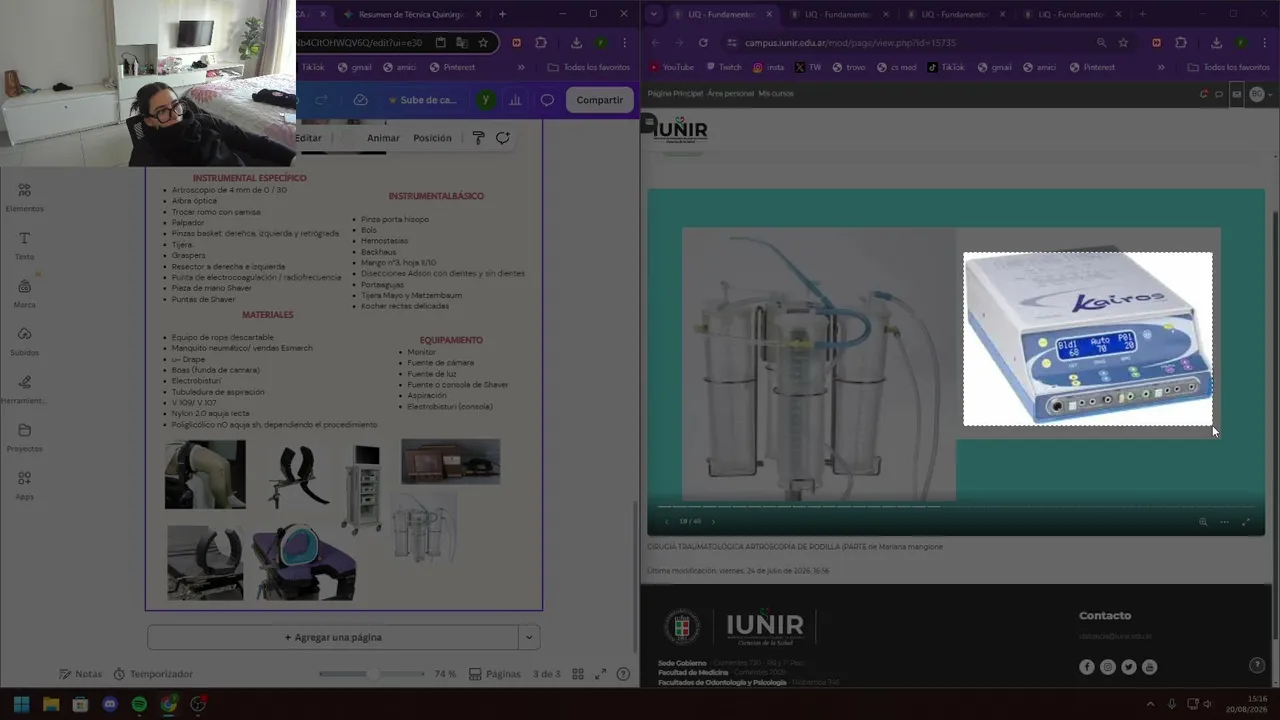Click Agregar una página button
Viewport: 1280px width, 720px height.
(333, 637)
